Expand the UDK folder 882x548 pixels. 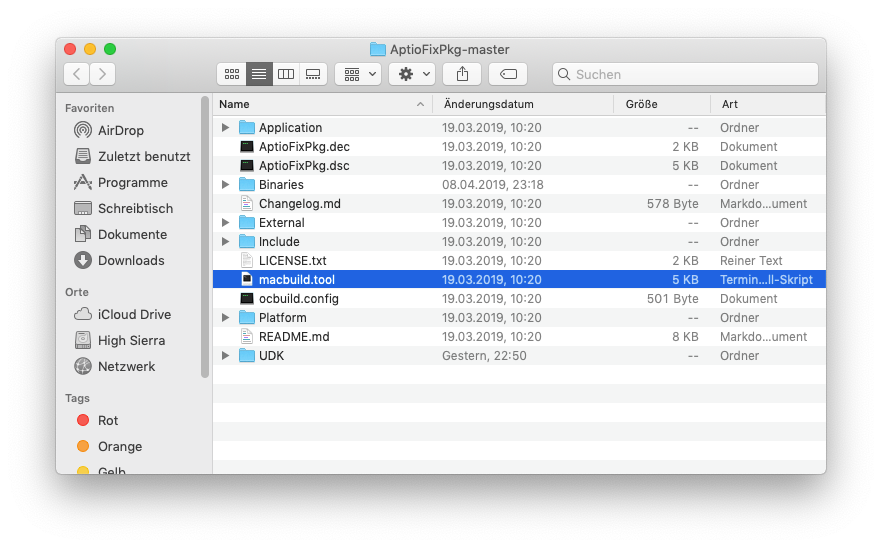225,356
